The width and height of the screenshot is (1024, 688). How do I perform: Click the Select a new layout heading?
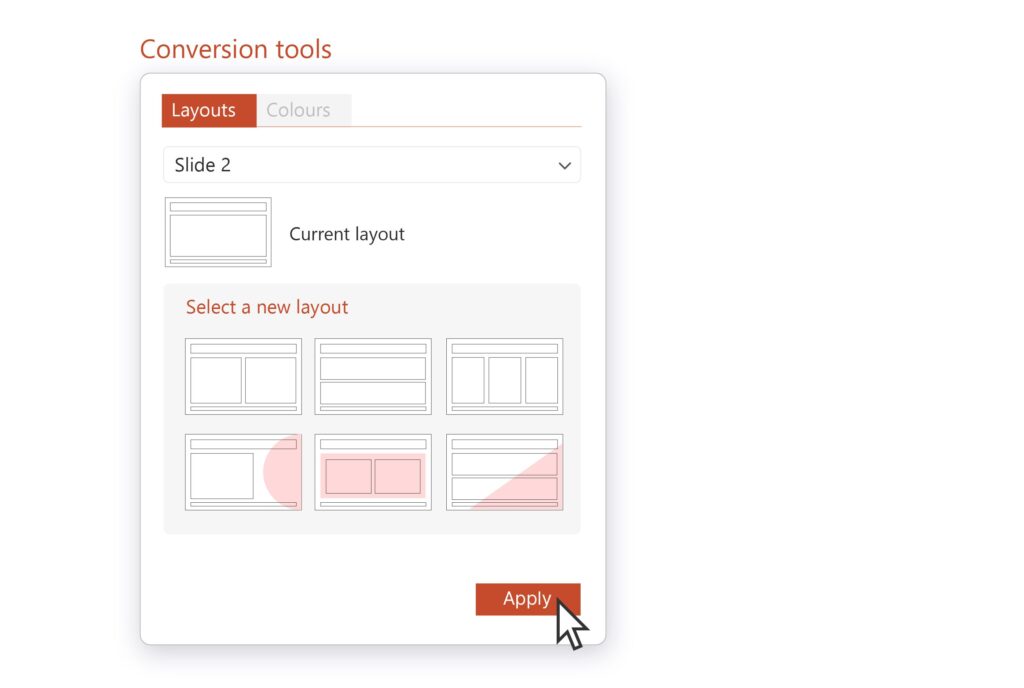[267, 307]
